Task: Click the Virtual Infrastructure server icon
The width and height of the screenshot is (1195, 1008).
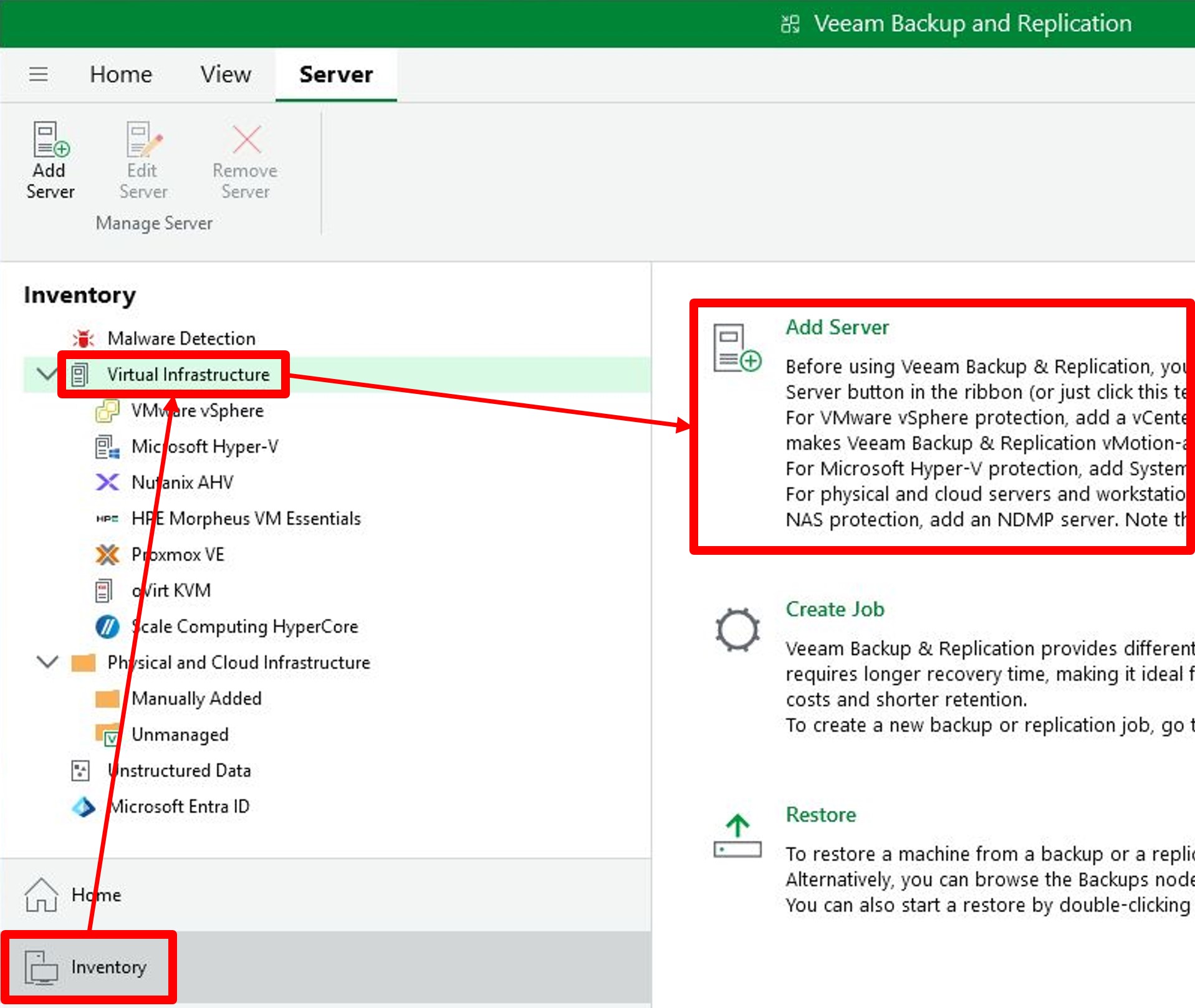Action: 80,375
